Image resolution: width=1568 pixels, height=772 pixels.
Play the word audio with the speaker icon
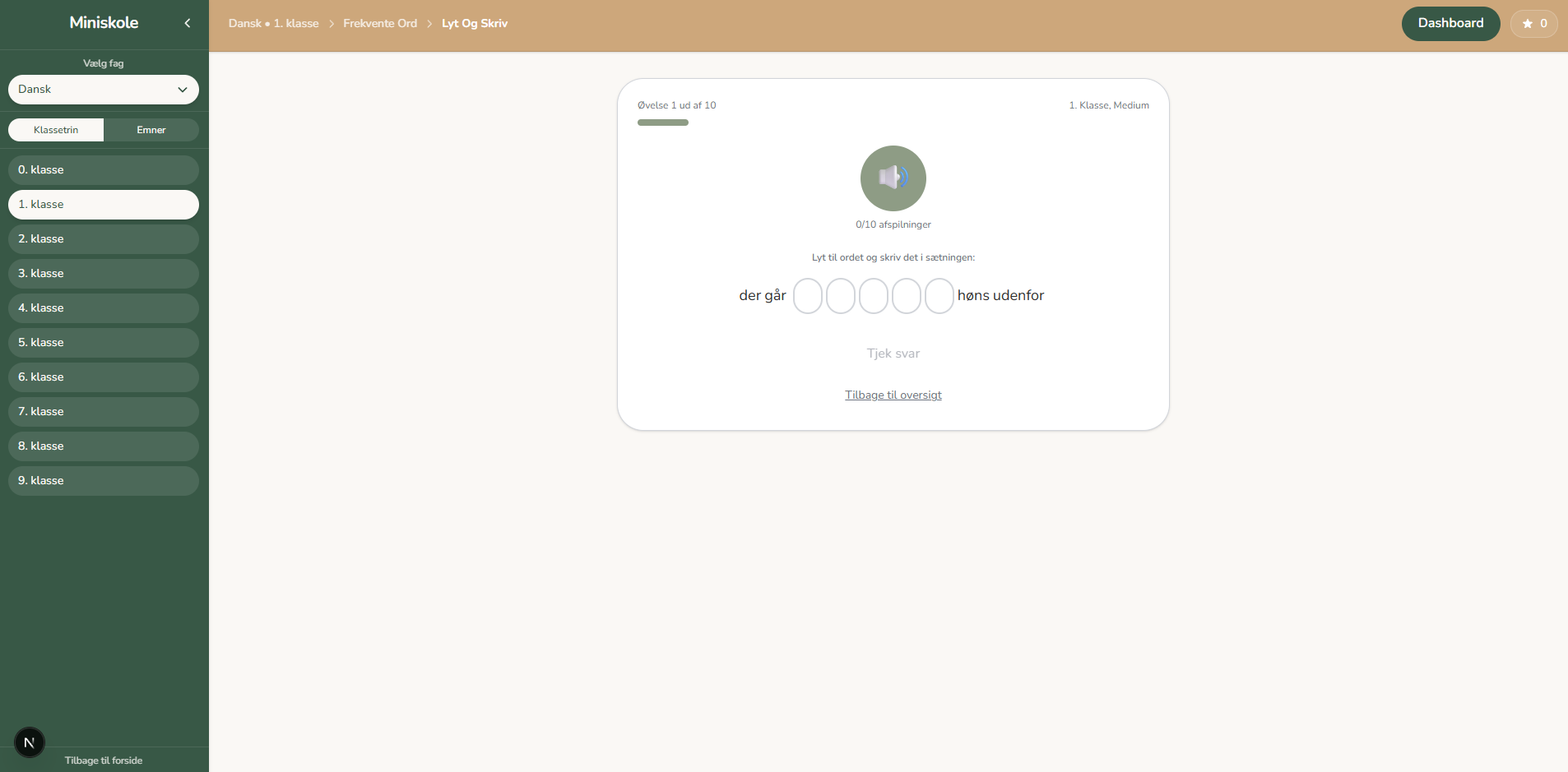point(893,178)
